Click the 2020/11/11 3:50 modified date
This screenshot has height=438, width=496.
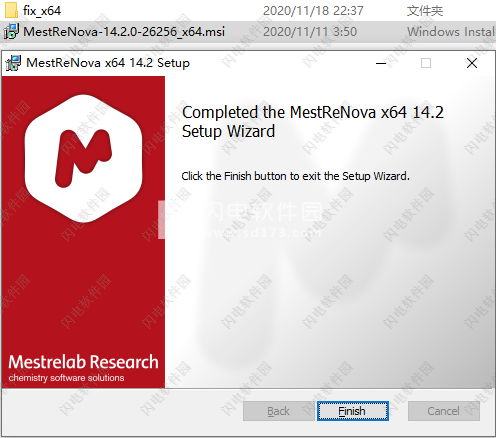310,32
